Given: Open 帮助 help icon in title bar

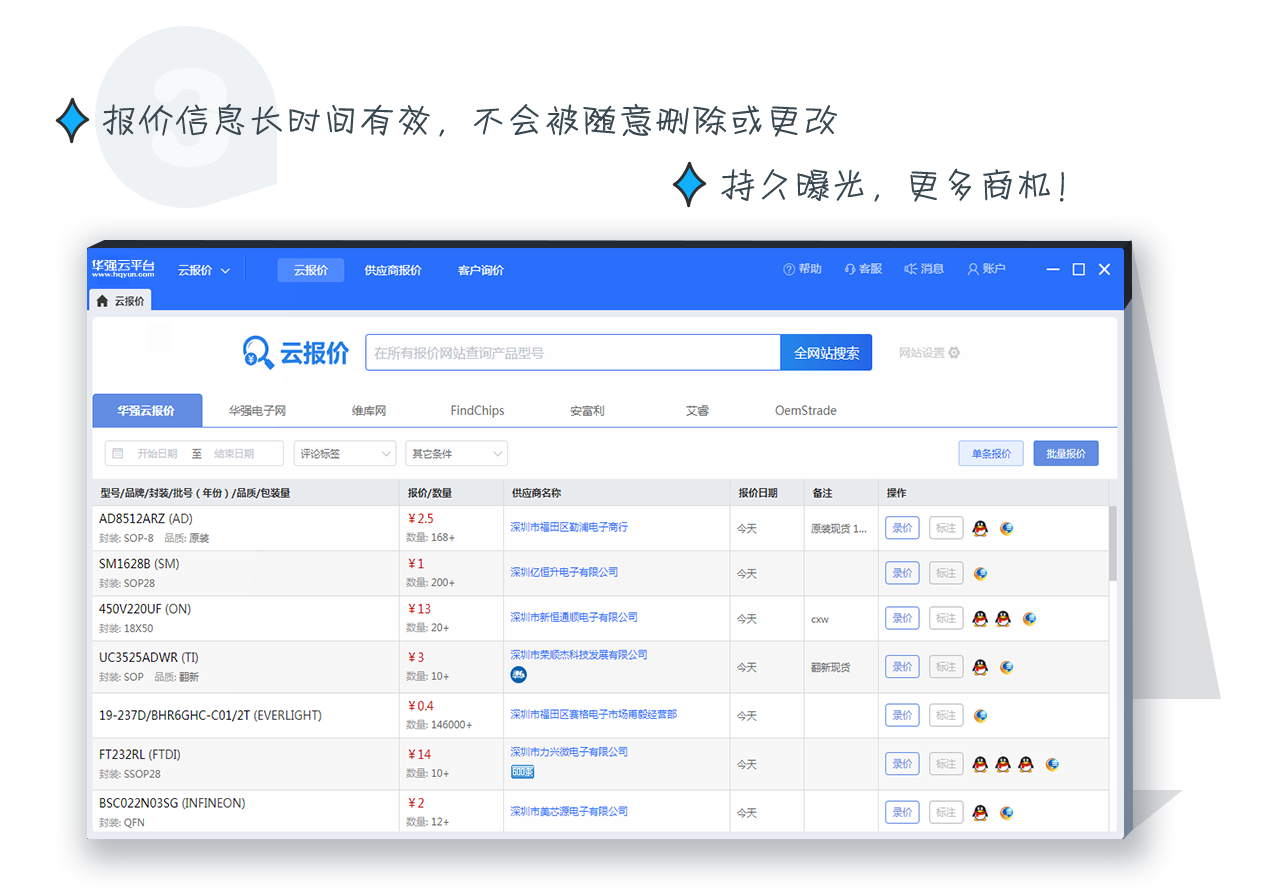Looking at the screenshot, I should click(789, 270).
